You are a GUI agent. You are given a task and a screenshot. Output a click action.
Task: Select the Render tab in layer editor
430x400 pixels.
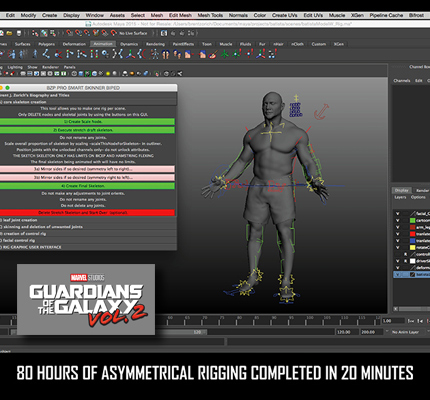click(422, 190)
